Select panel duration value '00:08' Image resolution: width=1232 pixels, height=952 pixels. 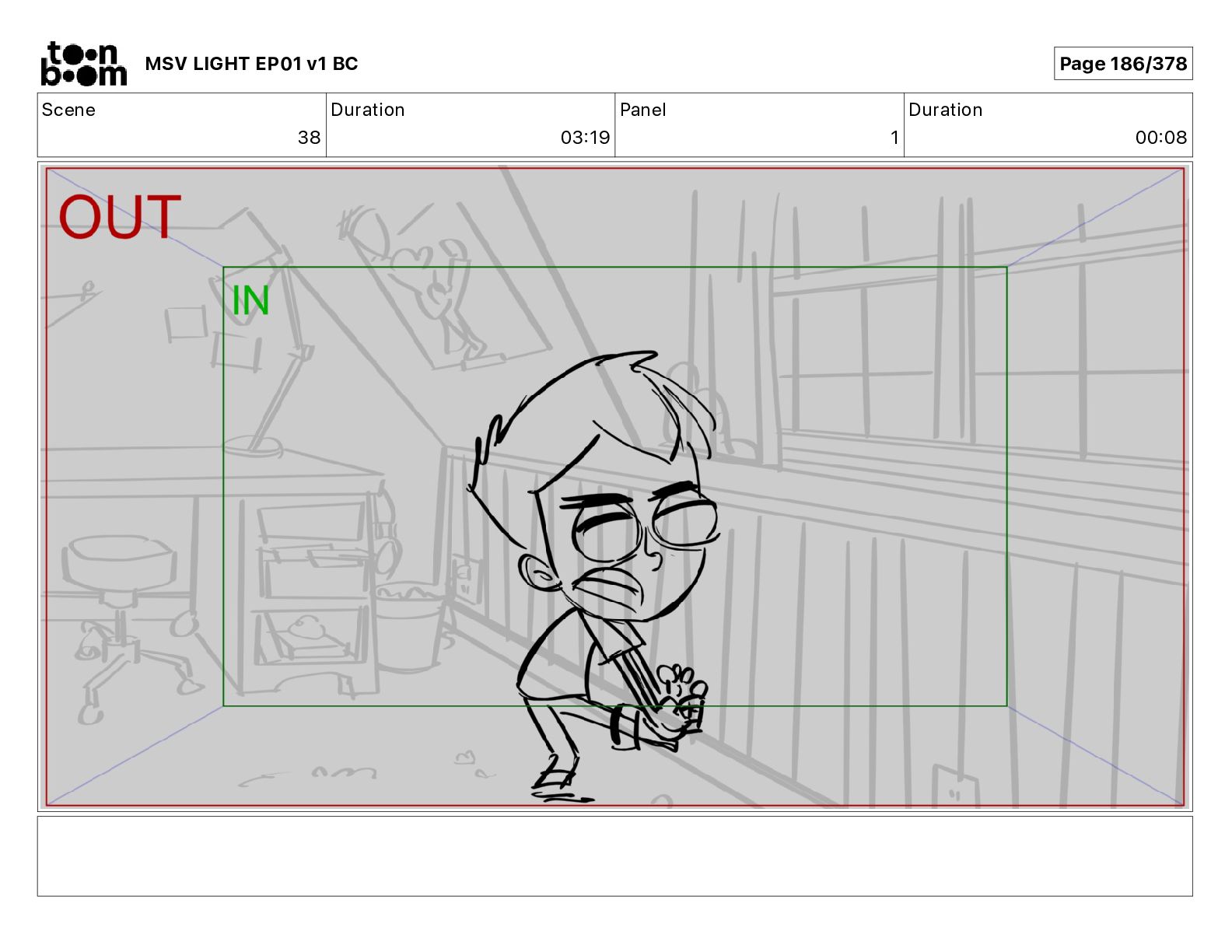[x=1160, y=138]
